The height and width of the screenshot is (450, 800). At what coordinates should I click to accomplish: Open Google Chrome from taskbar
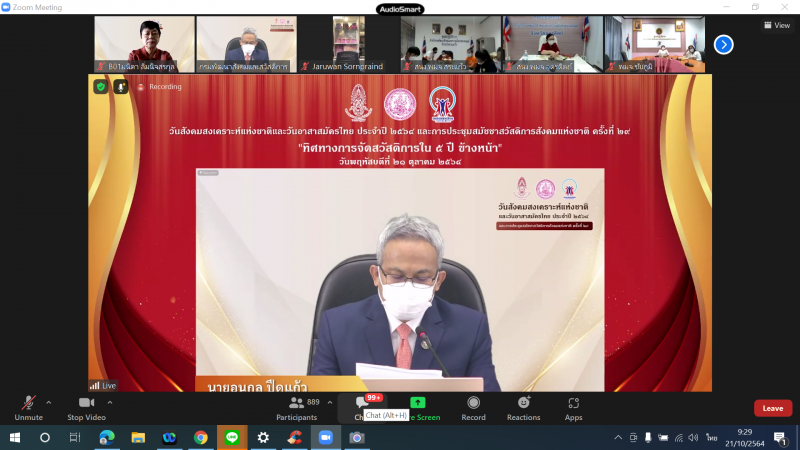pos(201,438)
